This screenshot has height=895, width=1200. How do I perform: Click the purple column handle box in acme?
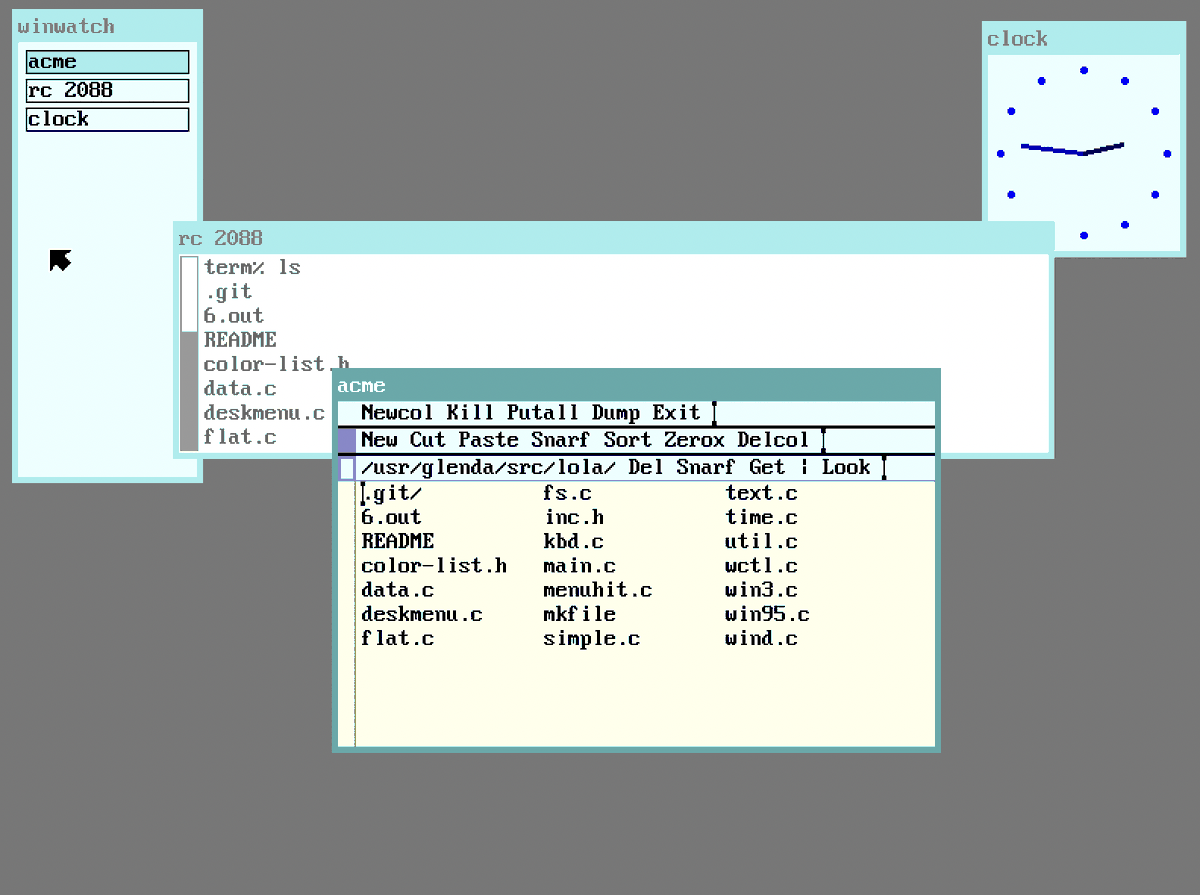(x=347, y=440)
